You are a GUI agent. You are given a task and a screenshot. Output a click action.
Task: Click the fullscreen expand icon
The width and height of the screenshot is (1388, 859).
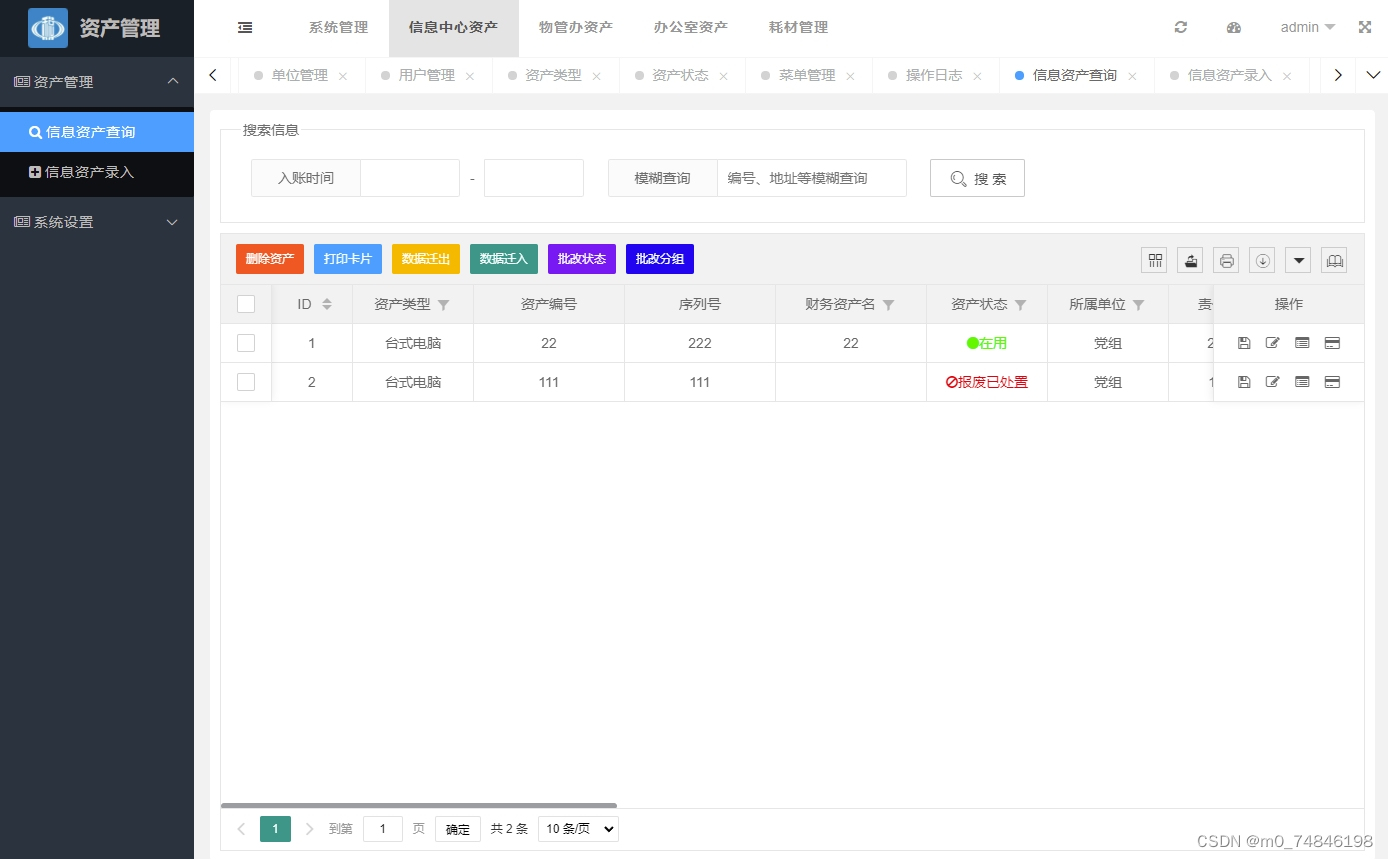pyautogui.click(x=1365, y=28)
